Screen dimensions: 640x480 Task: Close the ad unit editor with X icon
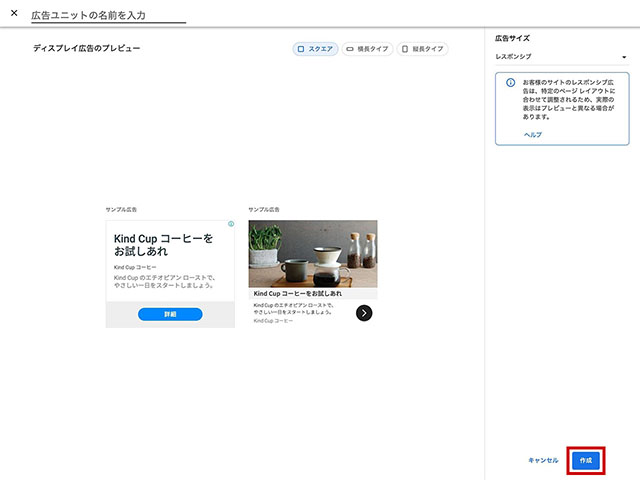14,13
